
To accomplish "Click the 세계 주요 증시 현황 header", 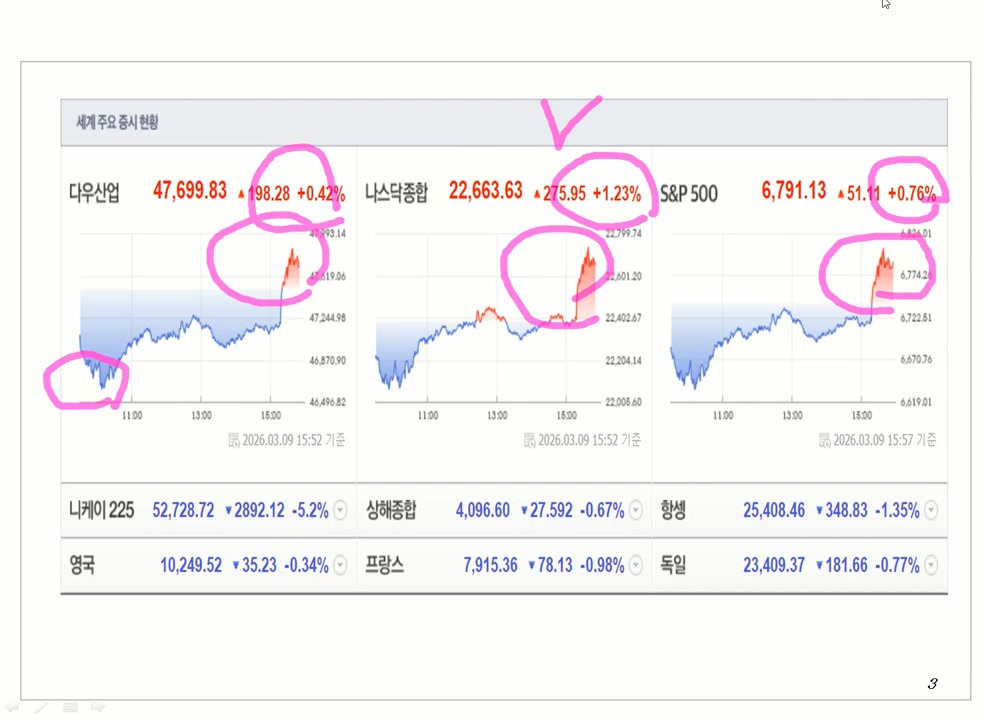I will coord(117,122).
